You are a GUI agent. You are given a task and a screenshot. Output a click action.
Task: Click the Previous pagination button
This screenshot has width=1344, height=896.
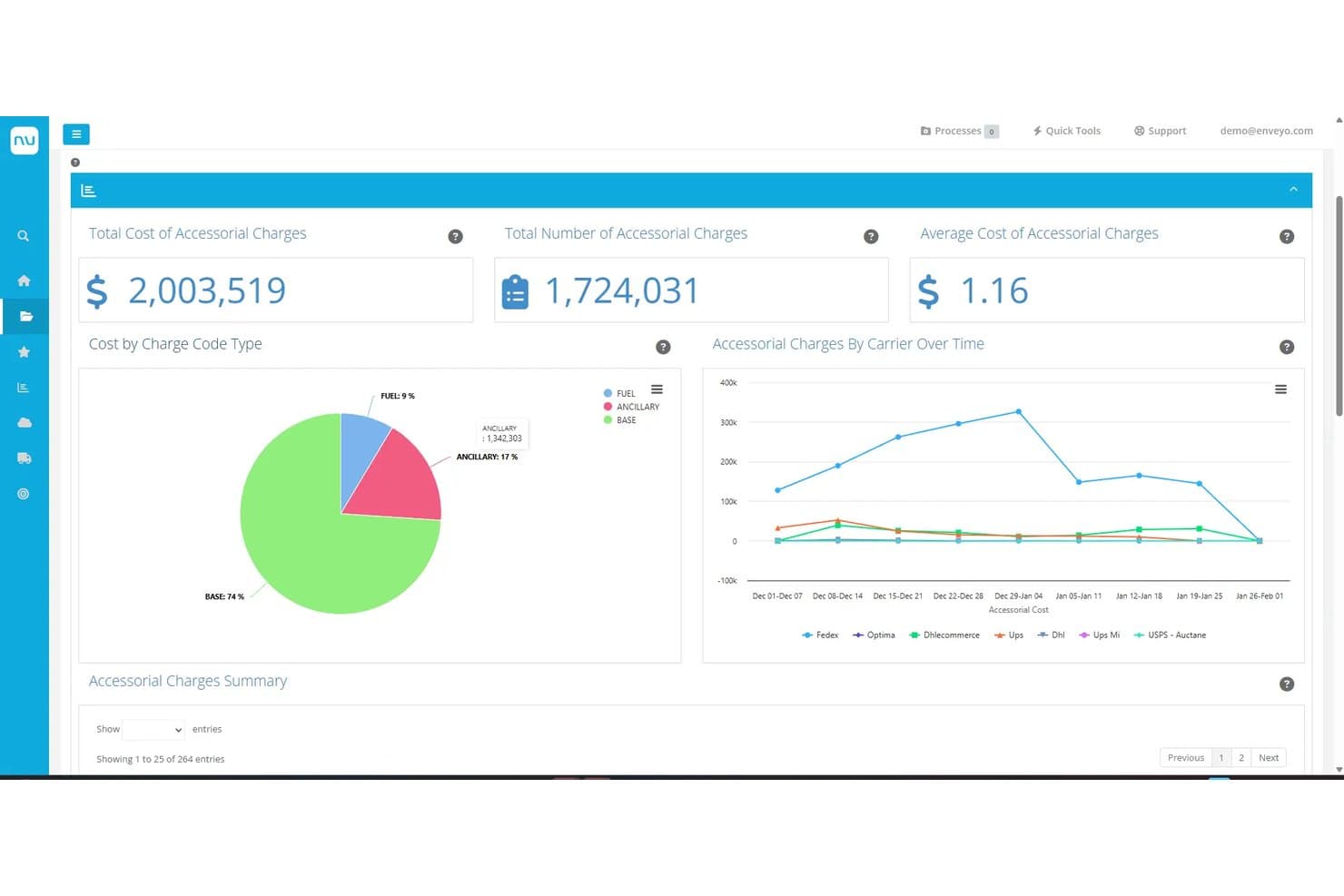1185,758
